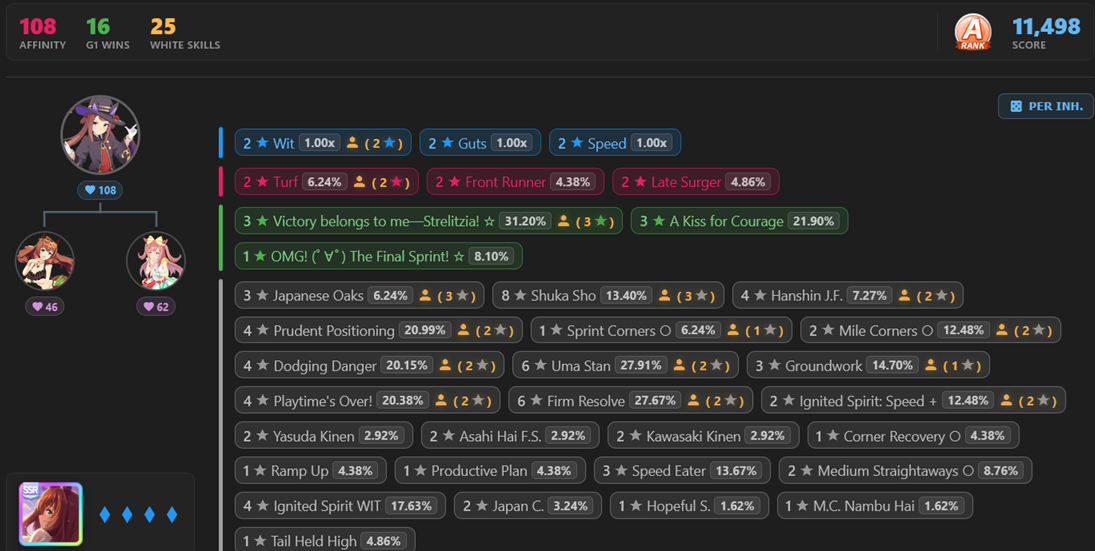Click the A Rank badge icon
1095x551 pixels.
[x=972, y=32]
